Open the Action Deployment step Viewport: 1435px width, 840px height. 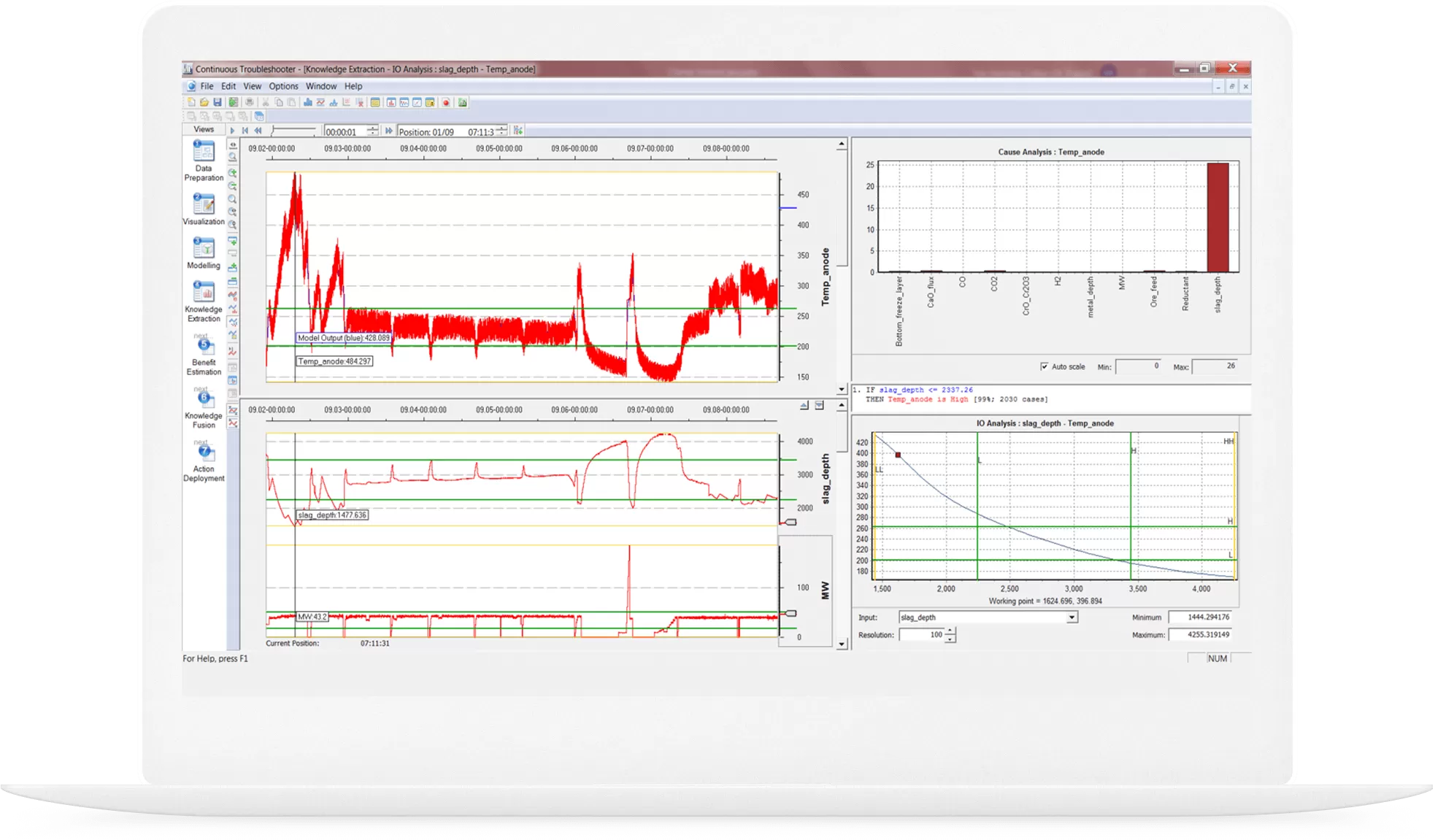[x=204, y=462]
